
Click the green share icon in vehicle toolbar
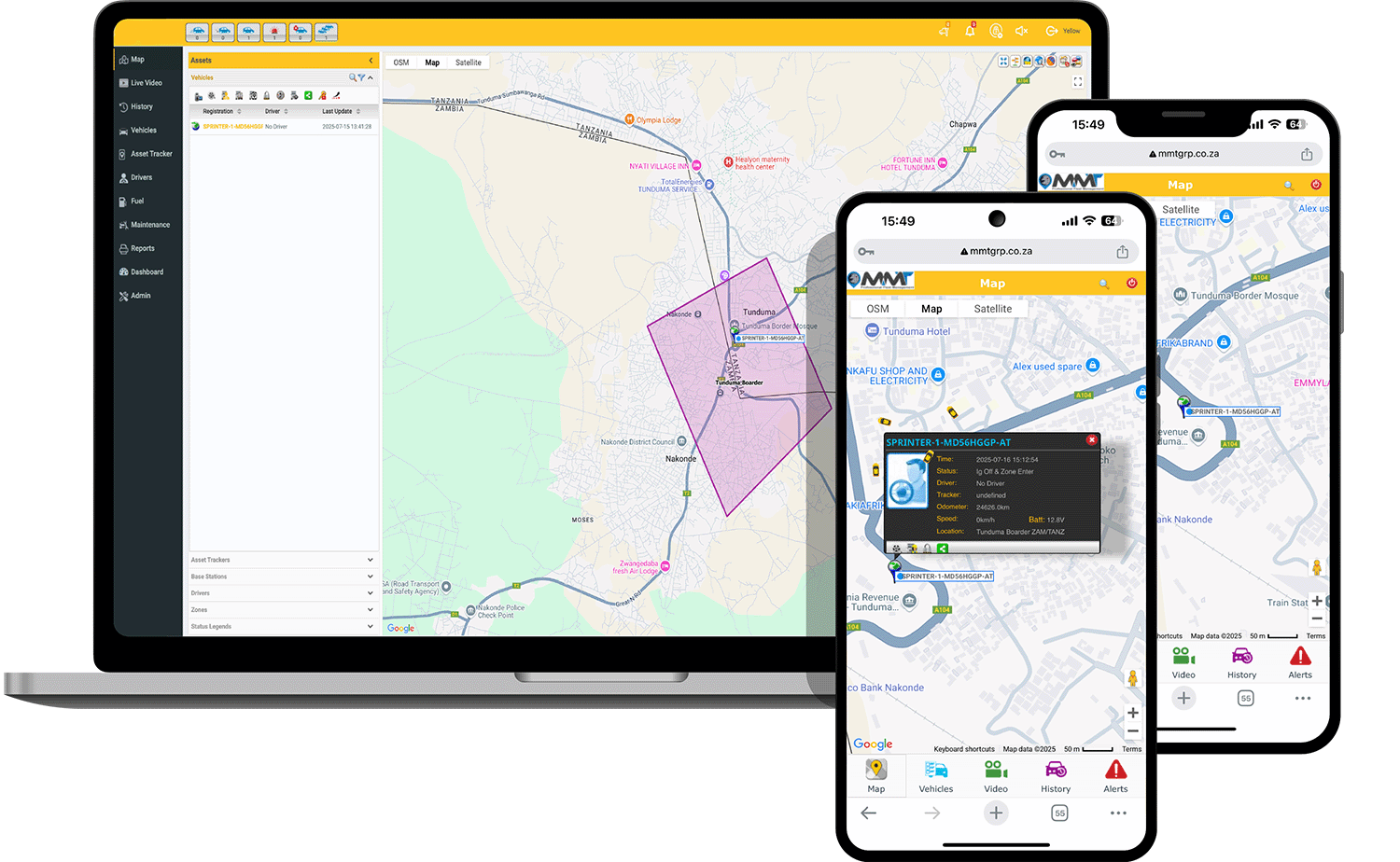[x=308, y=95]
